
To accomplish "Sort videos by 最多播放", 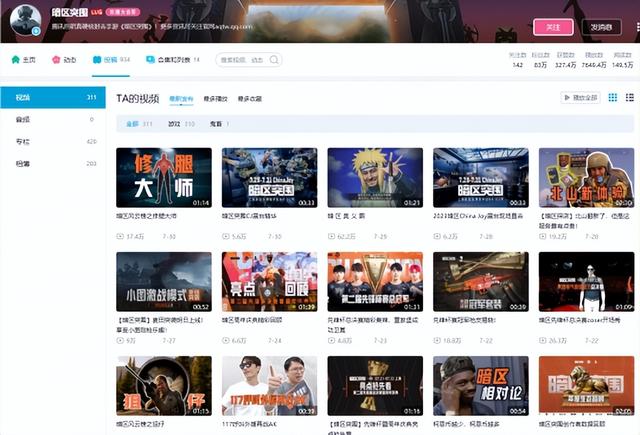I will 216,99.
